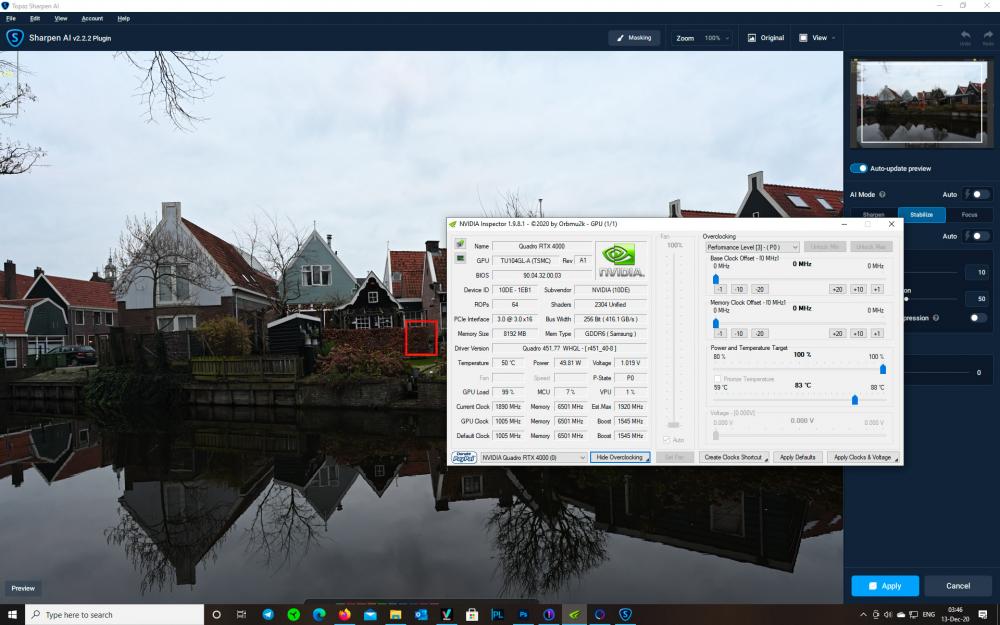Screen dimensions: 1000x625
Task: Toggle the AI Mode Auto switch
Action: (x=980, y=195)
